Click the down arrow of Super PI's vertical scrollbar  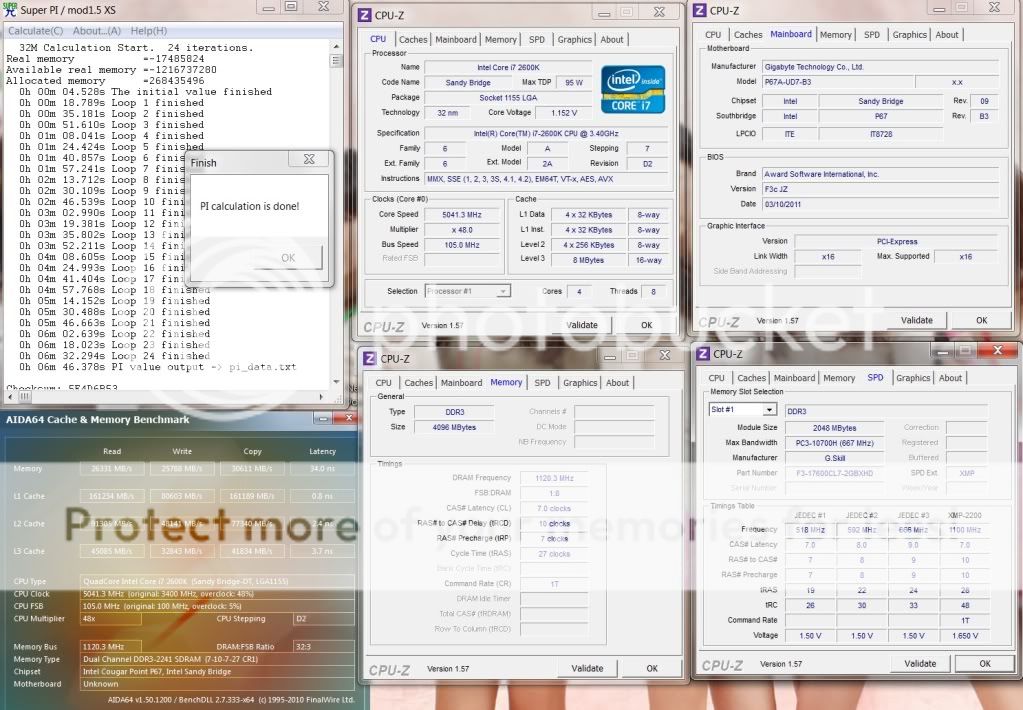(336, 382)
